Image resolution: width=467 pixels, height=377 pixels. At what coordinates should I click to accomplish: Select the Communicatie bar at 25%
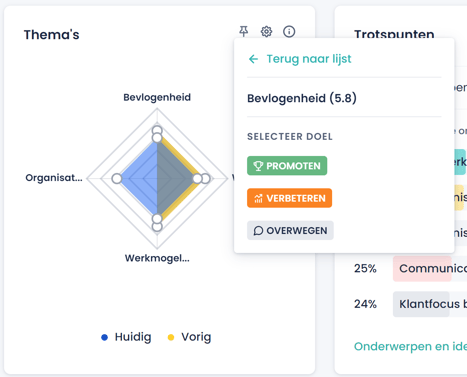tap(430, 269)
